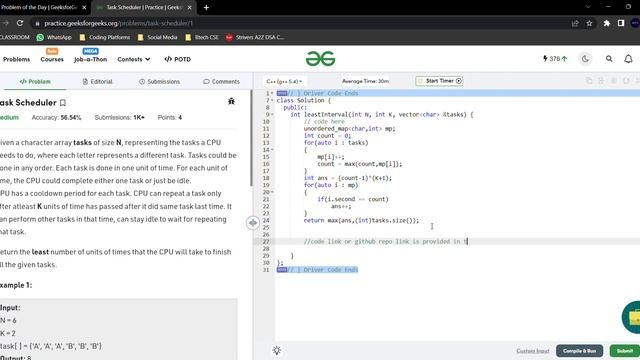
Task: Toggle browser side panel icon
Action: [621, 23]
